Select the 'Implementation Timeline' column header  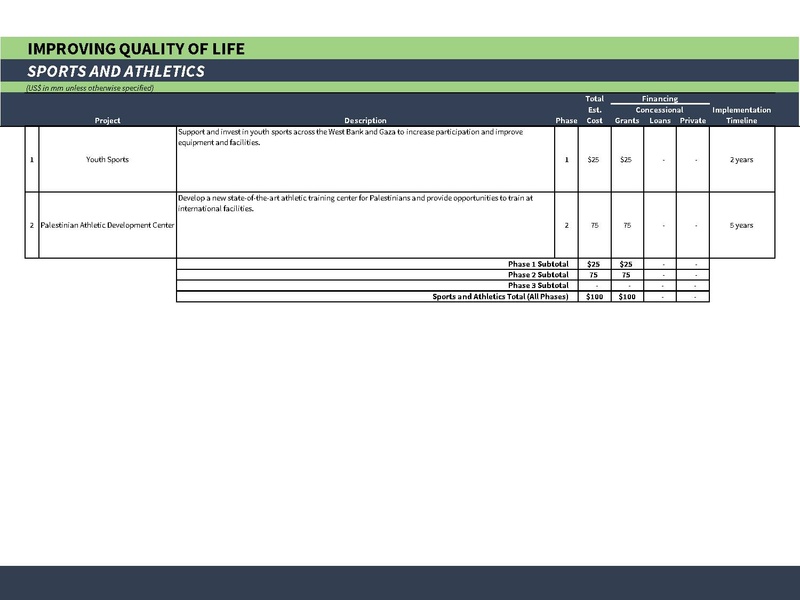(741, 115)
